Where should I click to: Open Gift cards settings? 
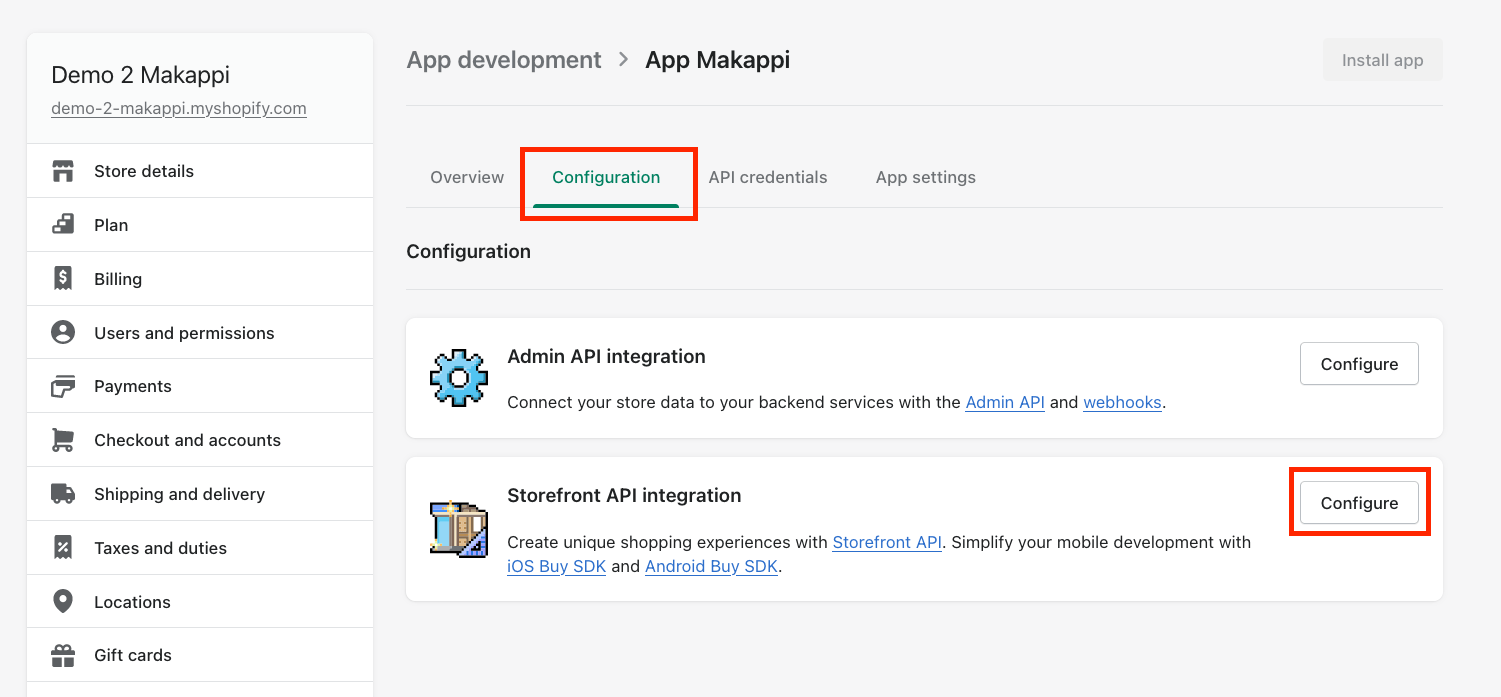tap(200, 655)
